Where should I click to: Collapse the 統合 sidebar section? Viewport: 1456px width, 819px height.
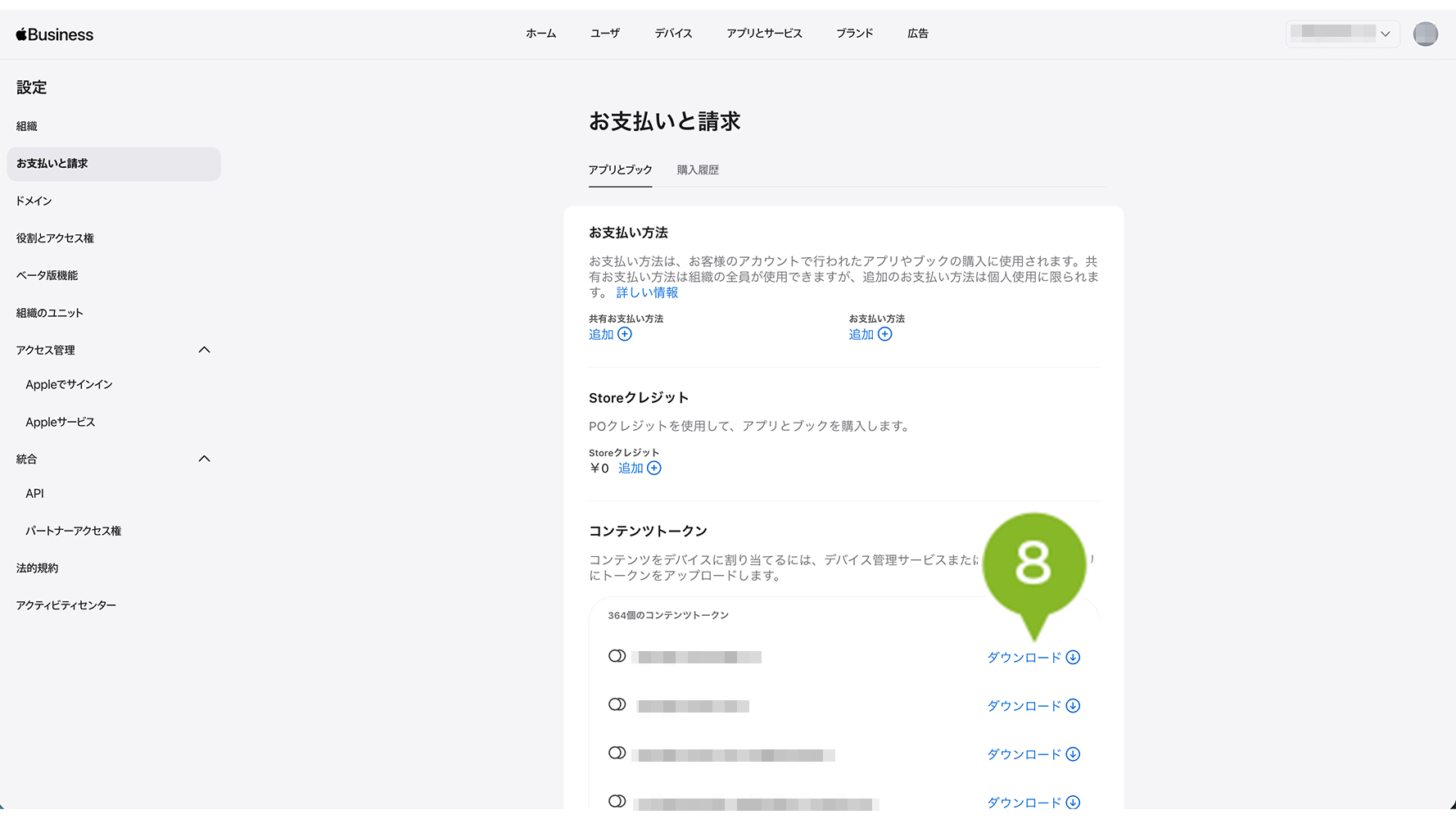tap(205, 459)
